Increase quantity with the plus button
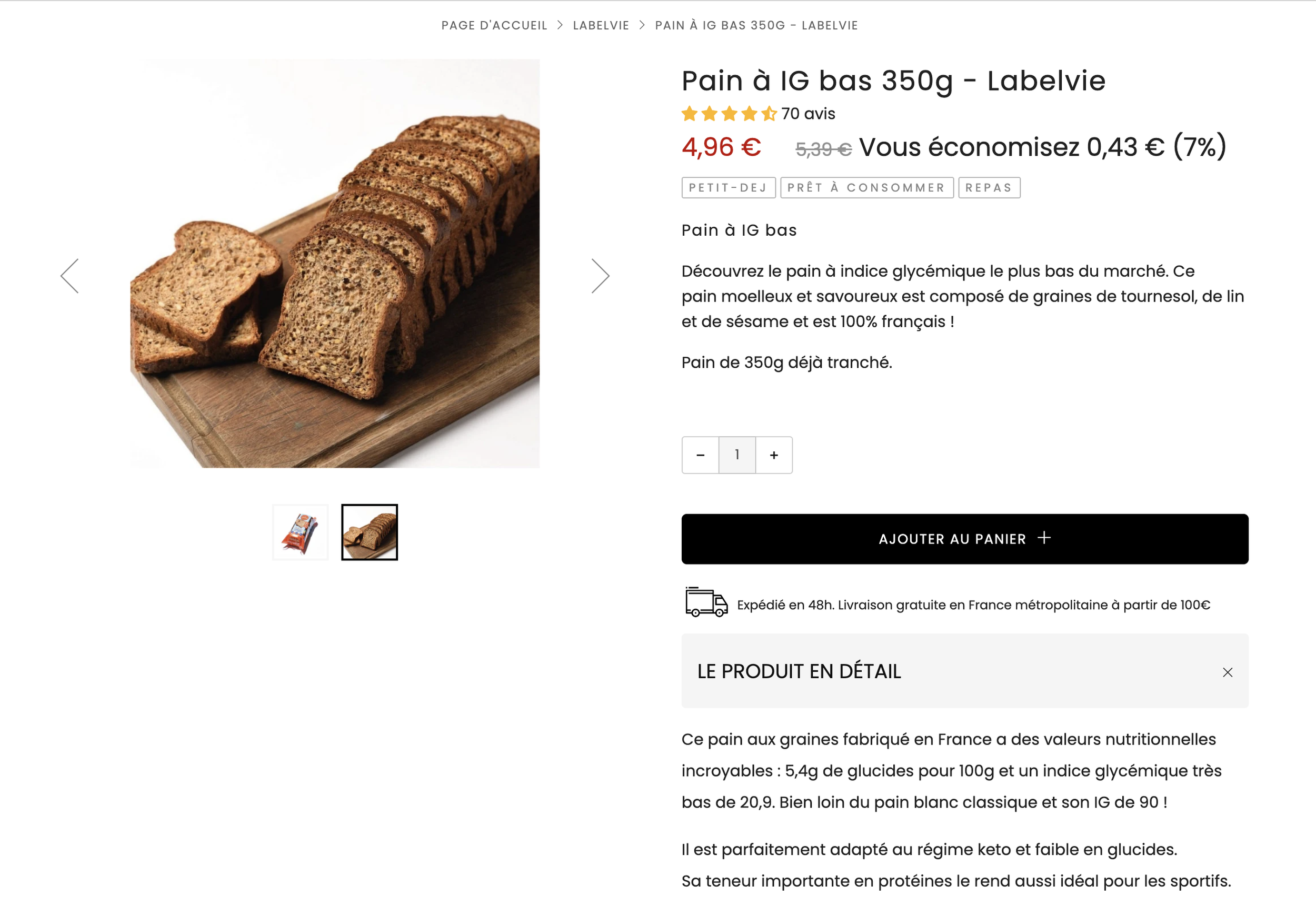1316x906 pixels. 774,455
